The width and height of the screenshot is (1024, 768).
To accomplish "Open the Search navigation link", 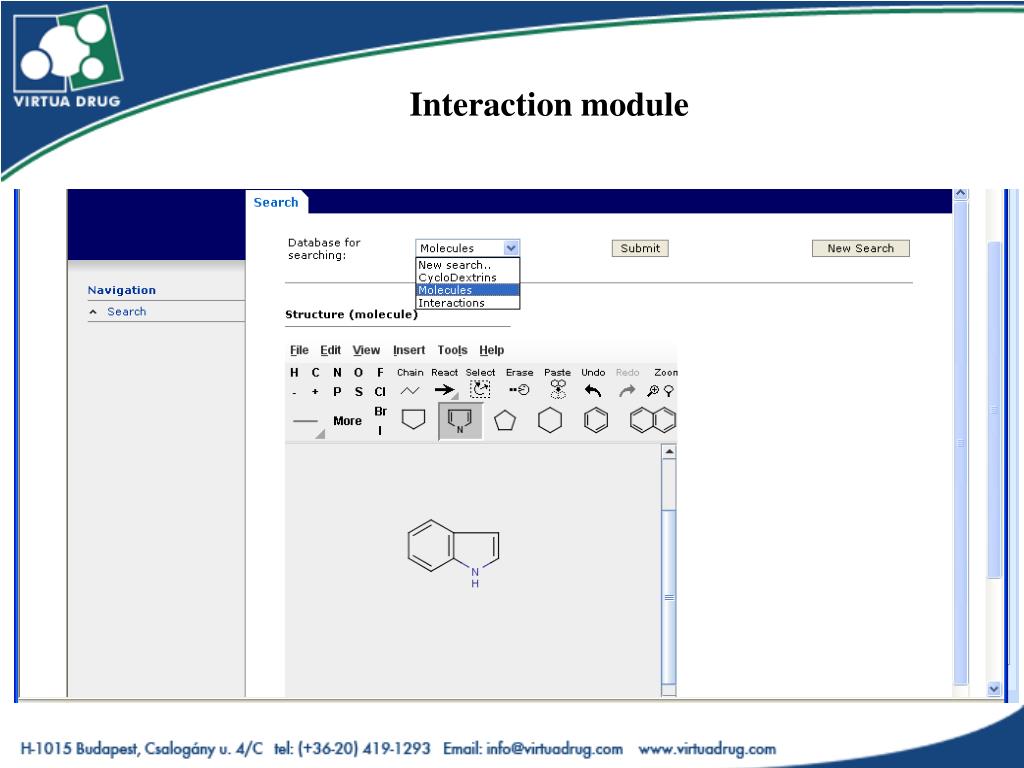I will 127,312.
